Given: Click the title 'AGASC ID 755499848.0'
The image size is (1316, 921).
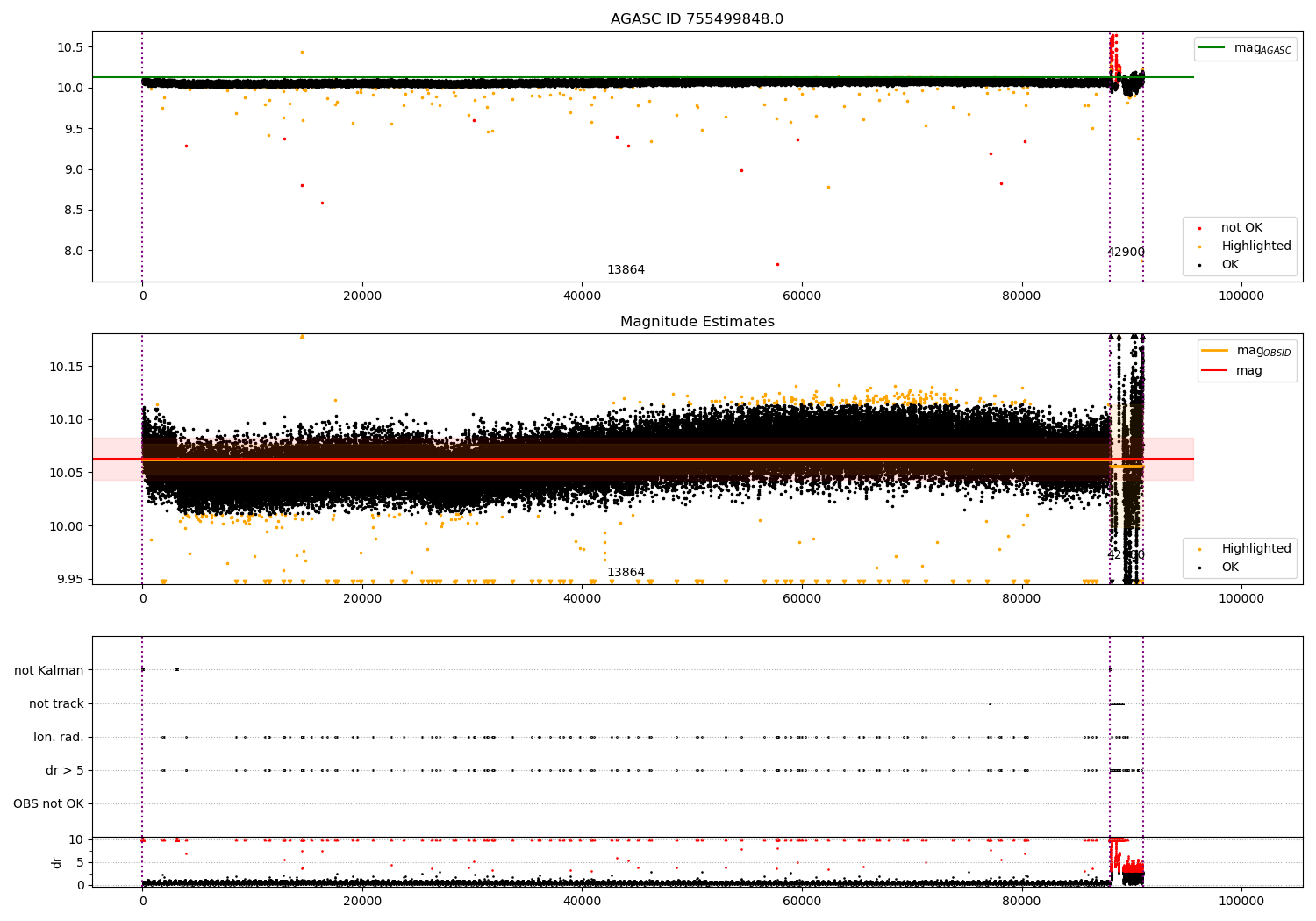Looking at the screenshot, I should point(697,19).
